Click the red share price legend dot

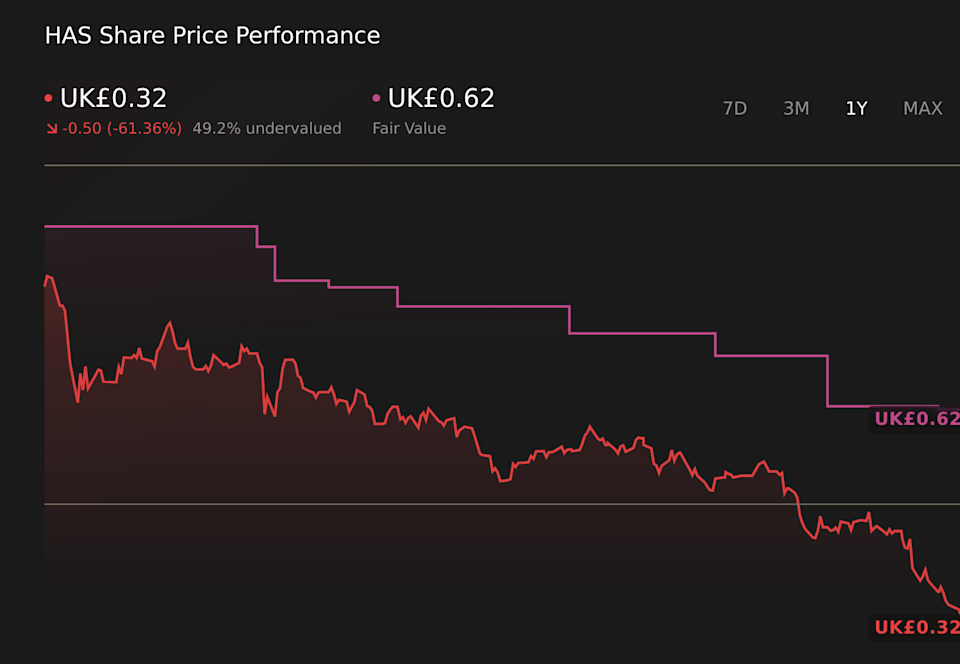point(49,99)
